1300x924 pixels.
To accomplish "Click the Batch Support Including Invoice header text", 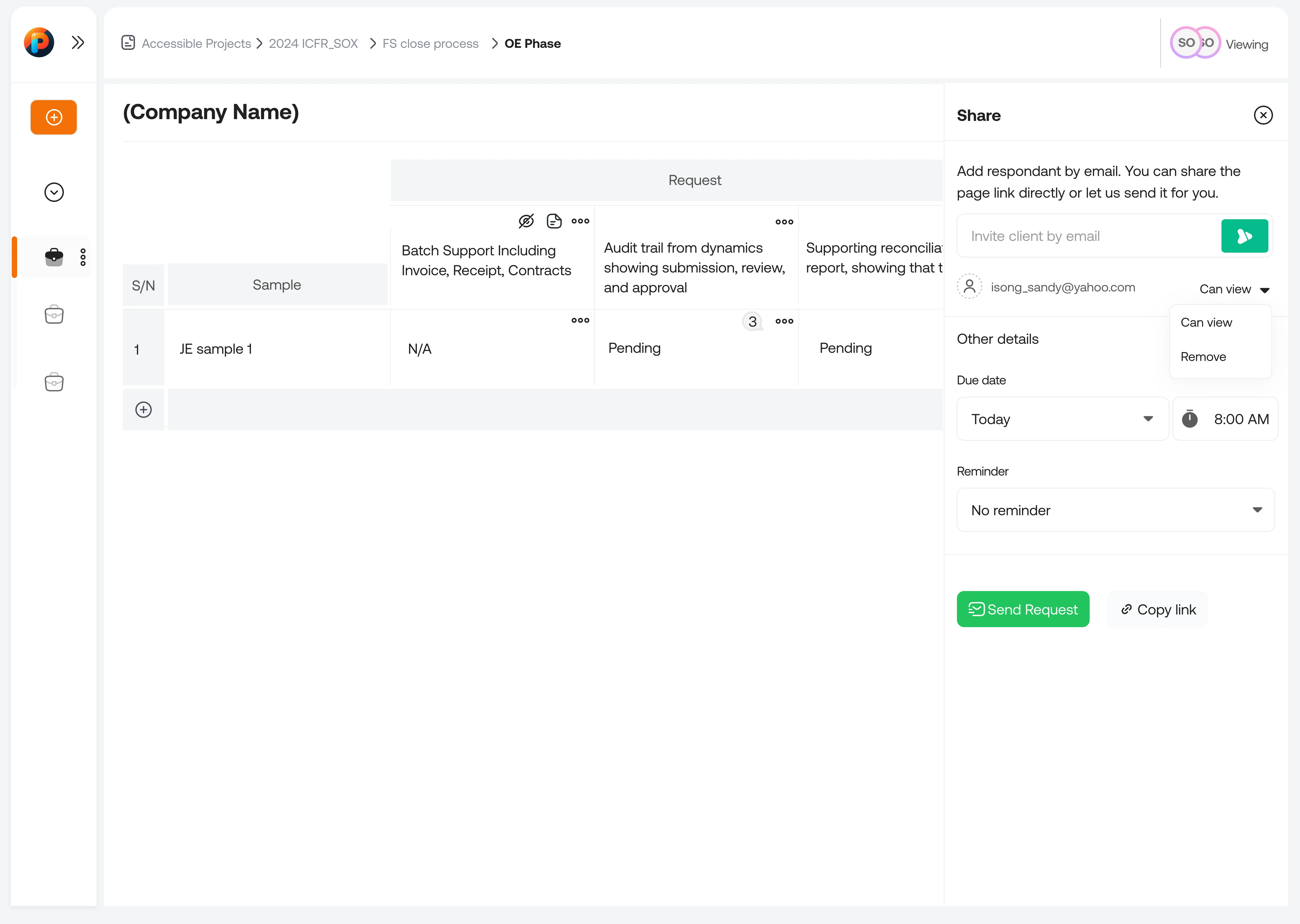I will coord(486,260).
